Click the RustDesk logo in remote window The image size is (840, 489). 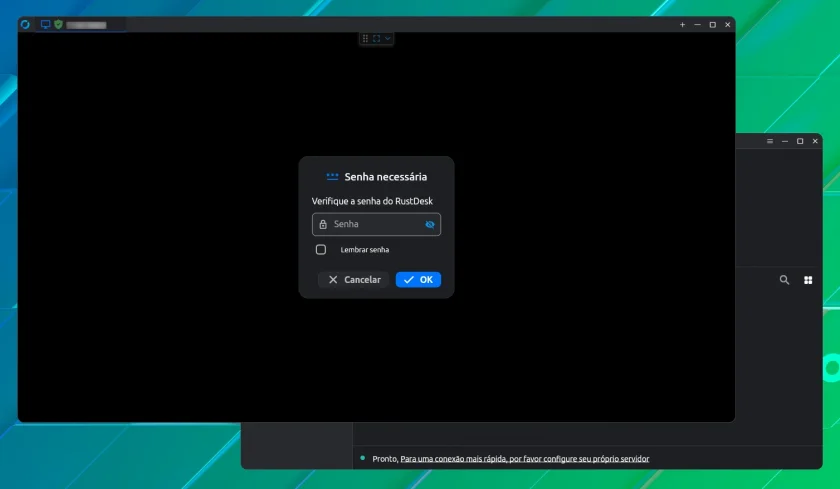(25, 25)
